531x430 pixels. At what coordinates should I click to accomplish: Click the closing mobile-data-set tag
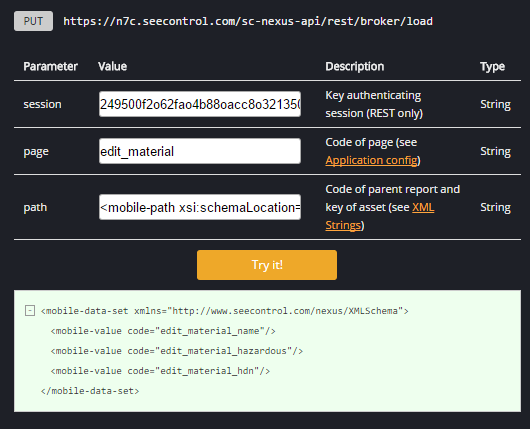tap(90, 391)
